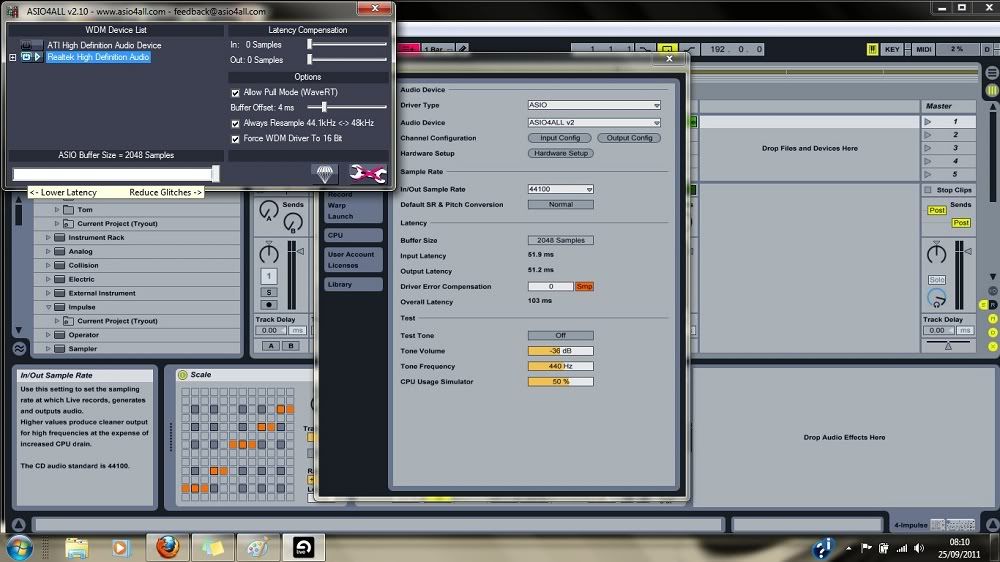The width and height of the screenshot is (1000, 562).
Task: Toggle the Scale device activator button
Action: point(182,375)
